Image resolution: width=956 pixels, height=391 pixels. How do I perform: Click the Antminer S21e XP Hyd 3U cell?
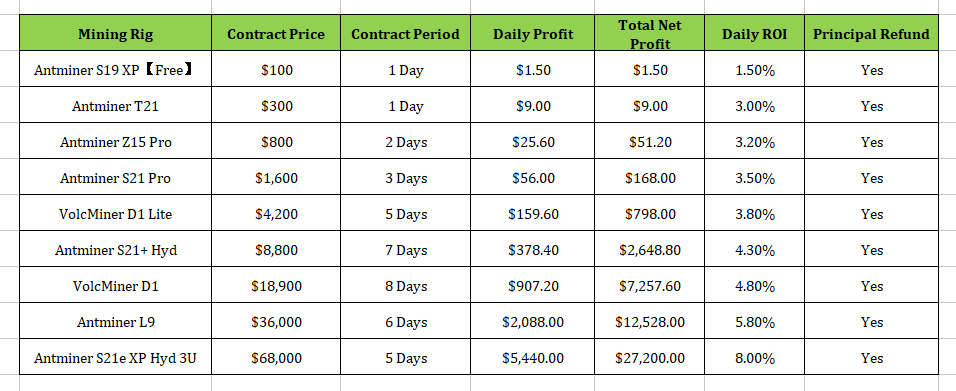(115, 357)
